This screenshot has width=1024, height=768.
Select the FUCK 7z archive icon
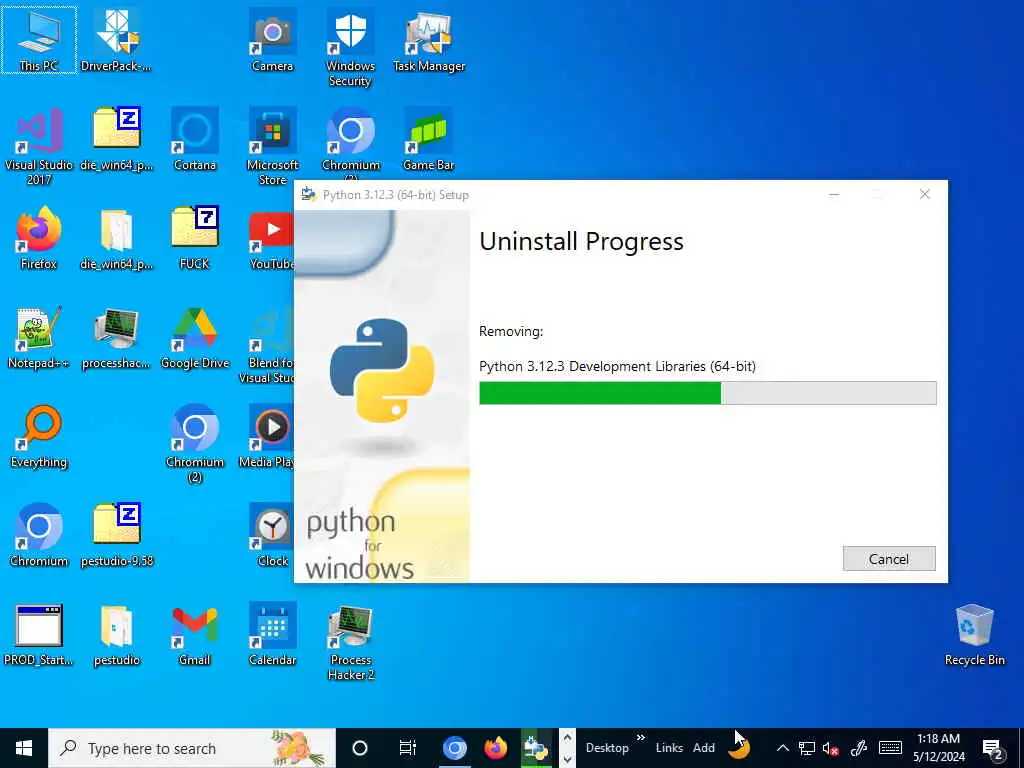(x=195, y=238)
